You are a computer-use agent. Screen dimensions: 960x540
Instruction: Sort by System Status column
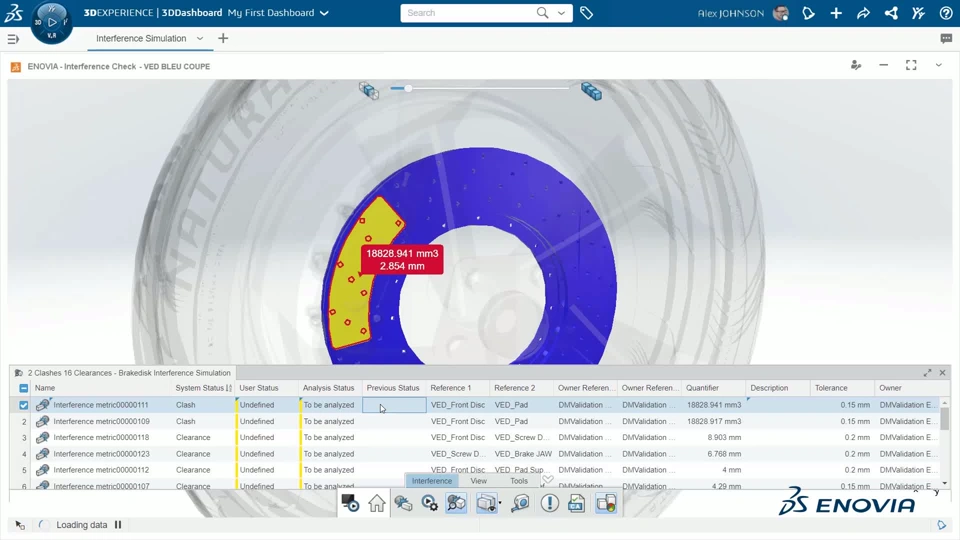[x=203, y=388]
